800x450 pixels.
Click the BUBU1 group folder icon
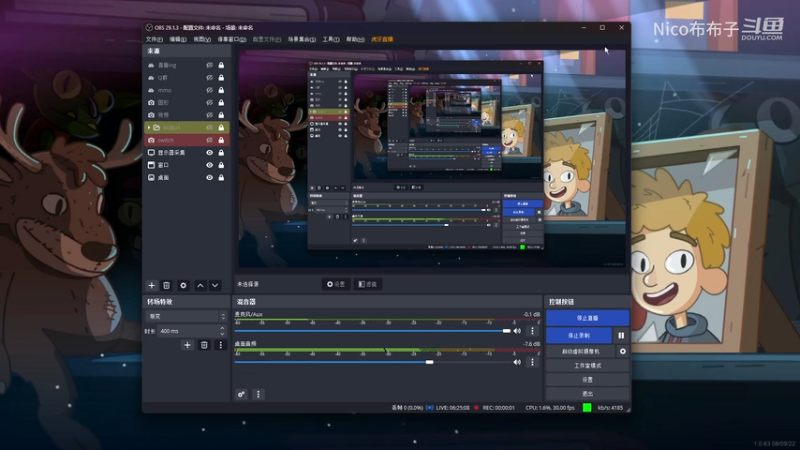point(157,128)
